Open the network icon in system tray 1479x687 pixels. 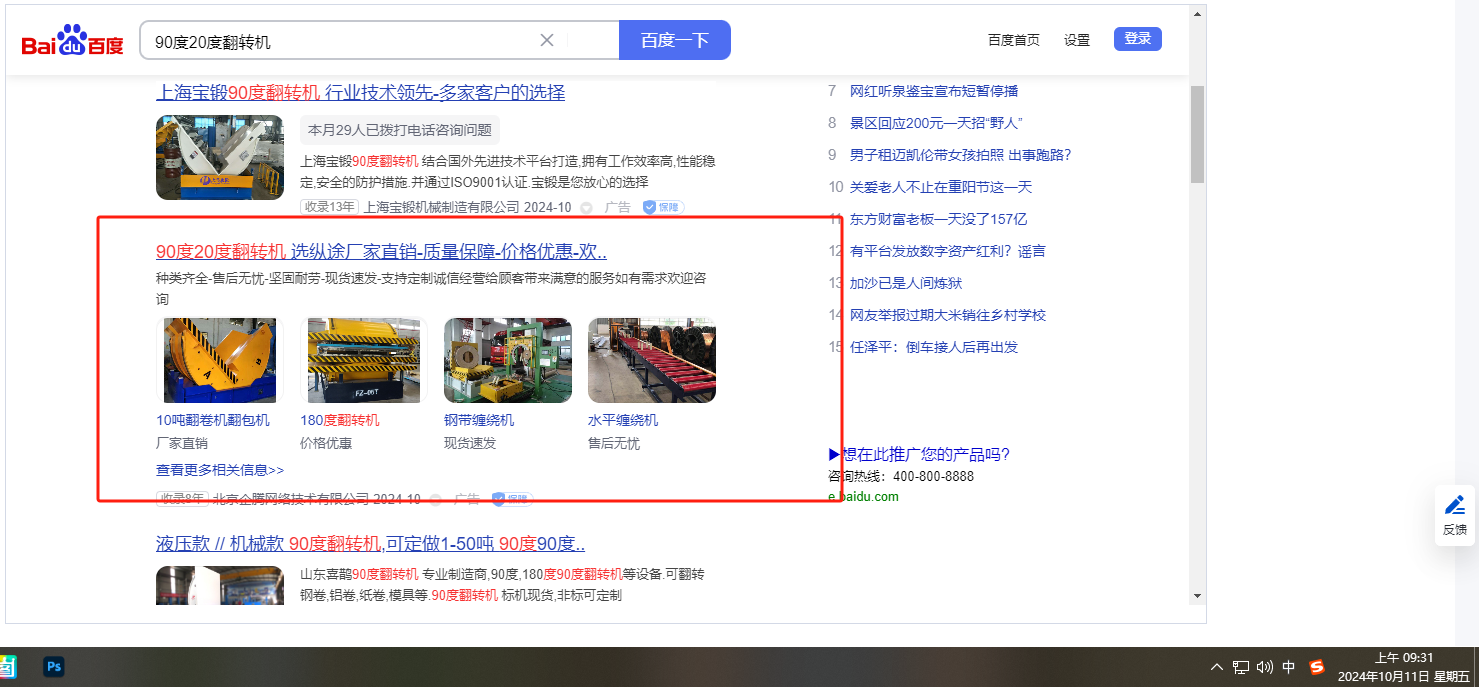click(1241, 667)
